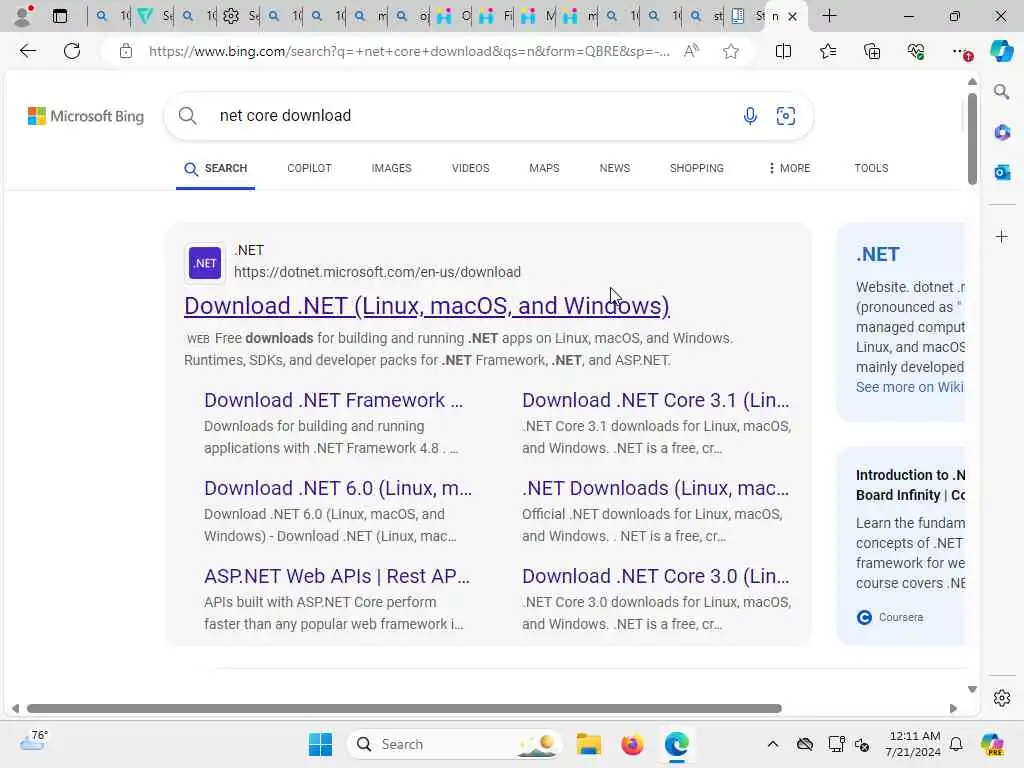The width and height of the screenshot is (1024, 768).
Task: Open visual search camera icon
Action: click(786, 116)
